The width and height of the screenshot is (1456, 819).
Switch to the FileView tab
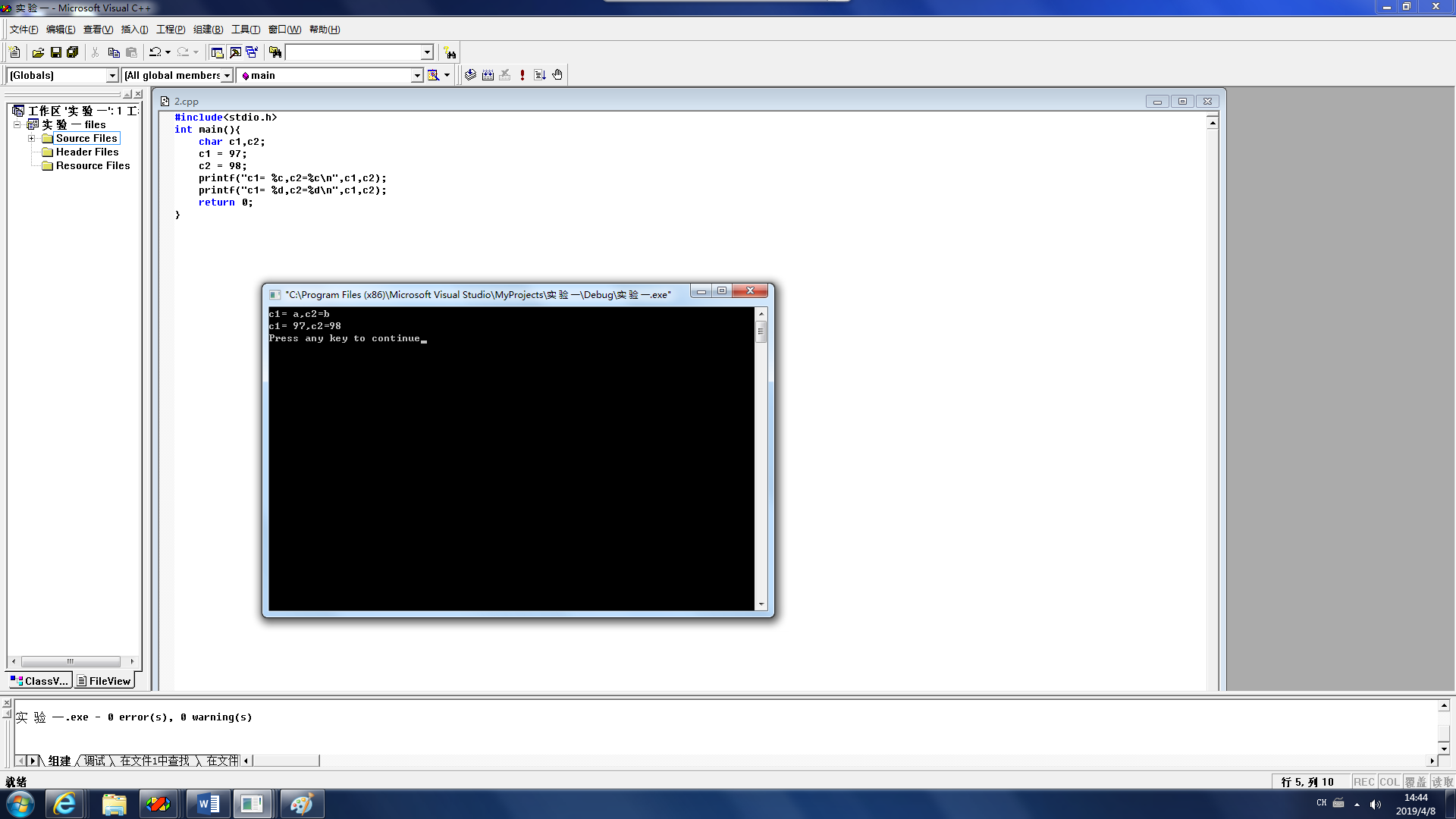105,681
